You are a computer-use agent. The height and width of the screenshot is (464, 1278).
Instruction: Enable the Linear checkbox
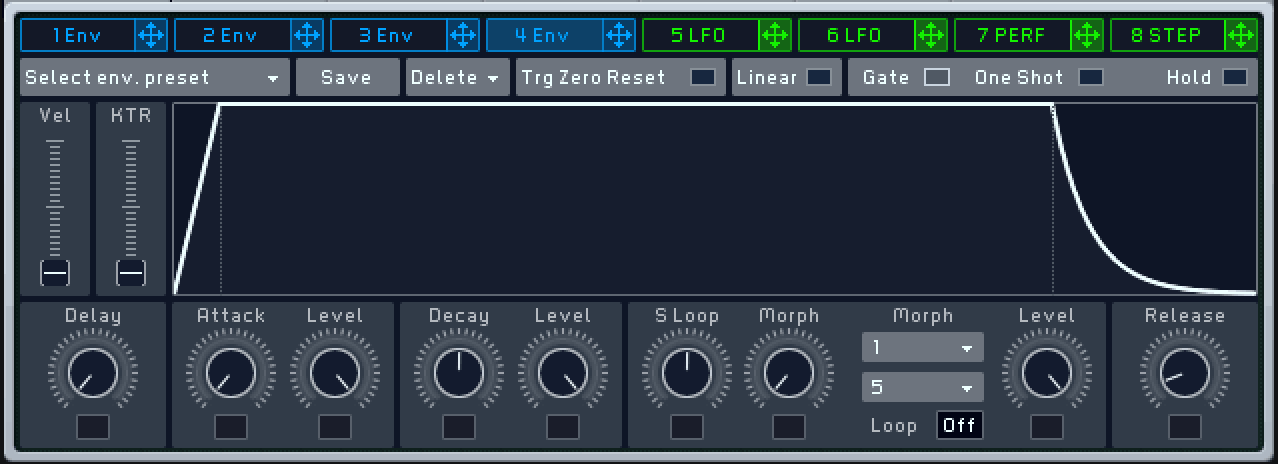click(x=819, y=77)
